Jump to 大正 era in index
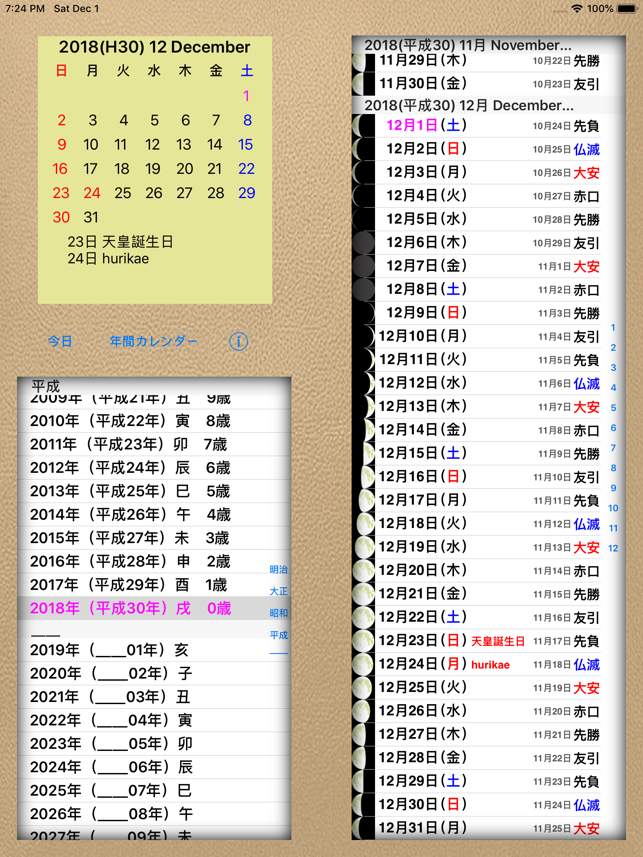 [x=279, y=591]
